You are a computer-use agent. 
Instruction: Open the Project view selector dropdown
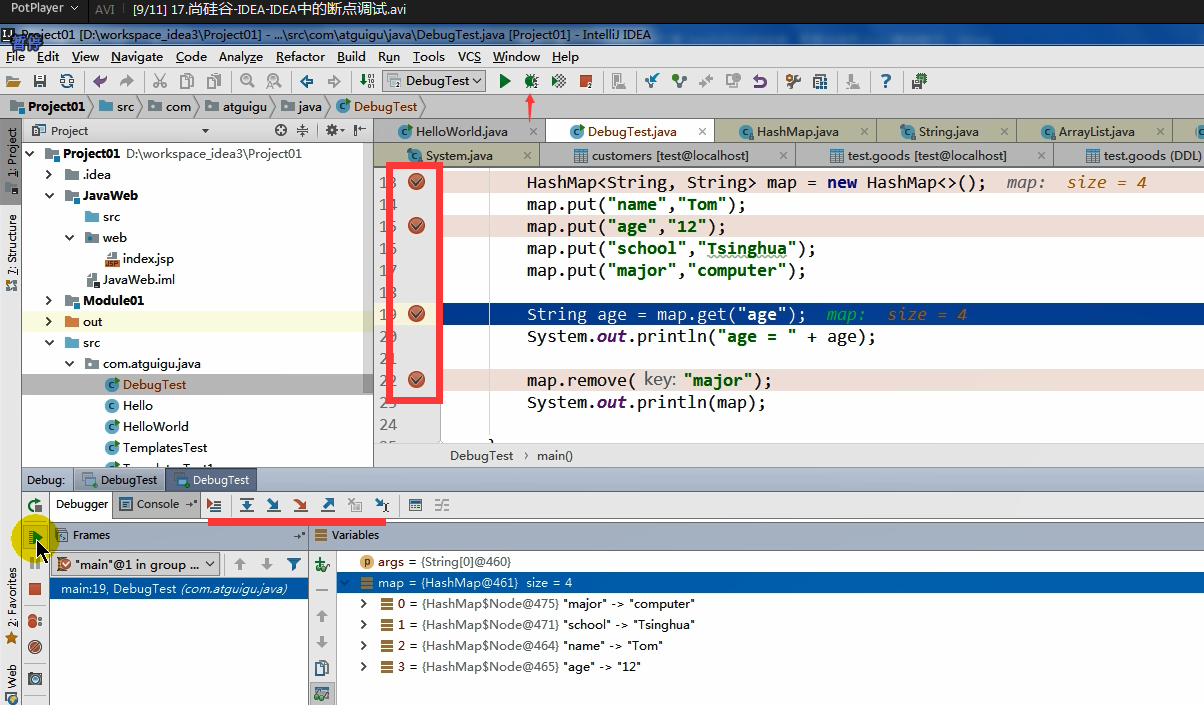pyautogui.click(x=205, y=131)
